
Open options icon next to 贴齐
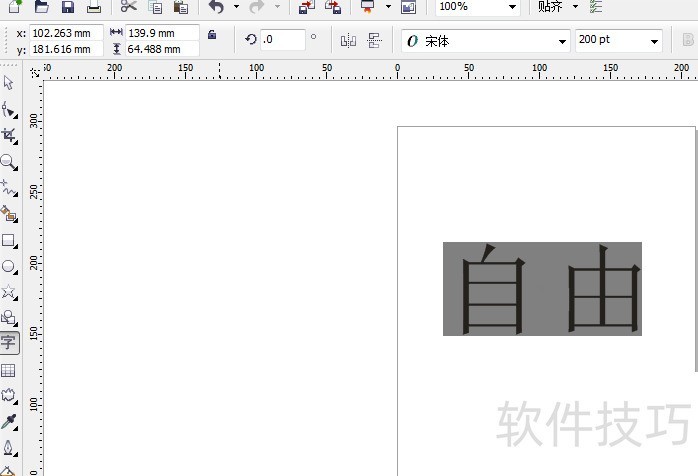pyautogui.click(x=596, y=6)
